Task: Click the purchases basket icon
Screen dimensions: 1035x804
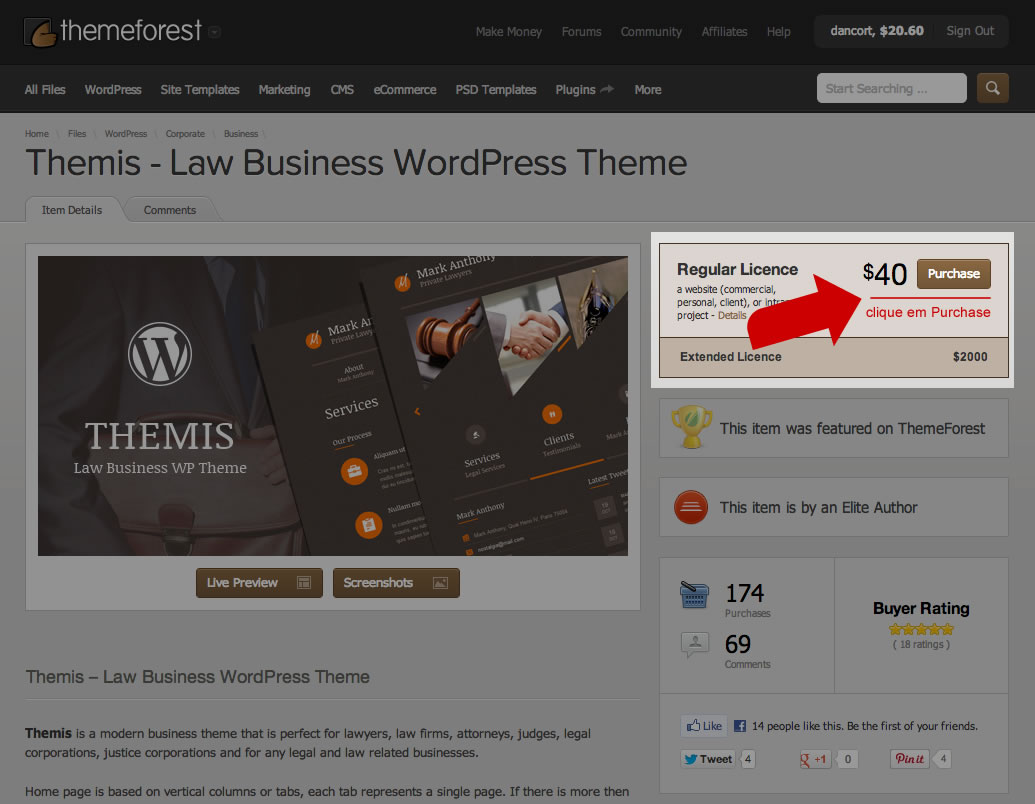Action: [694, 594]
